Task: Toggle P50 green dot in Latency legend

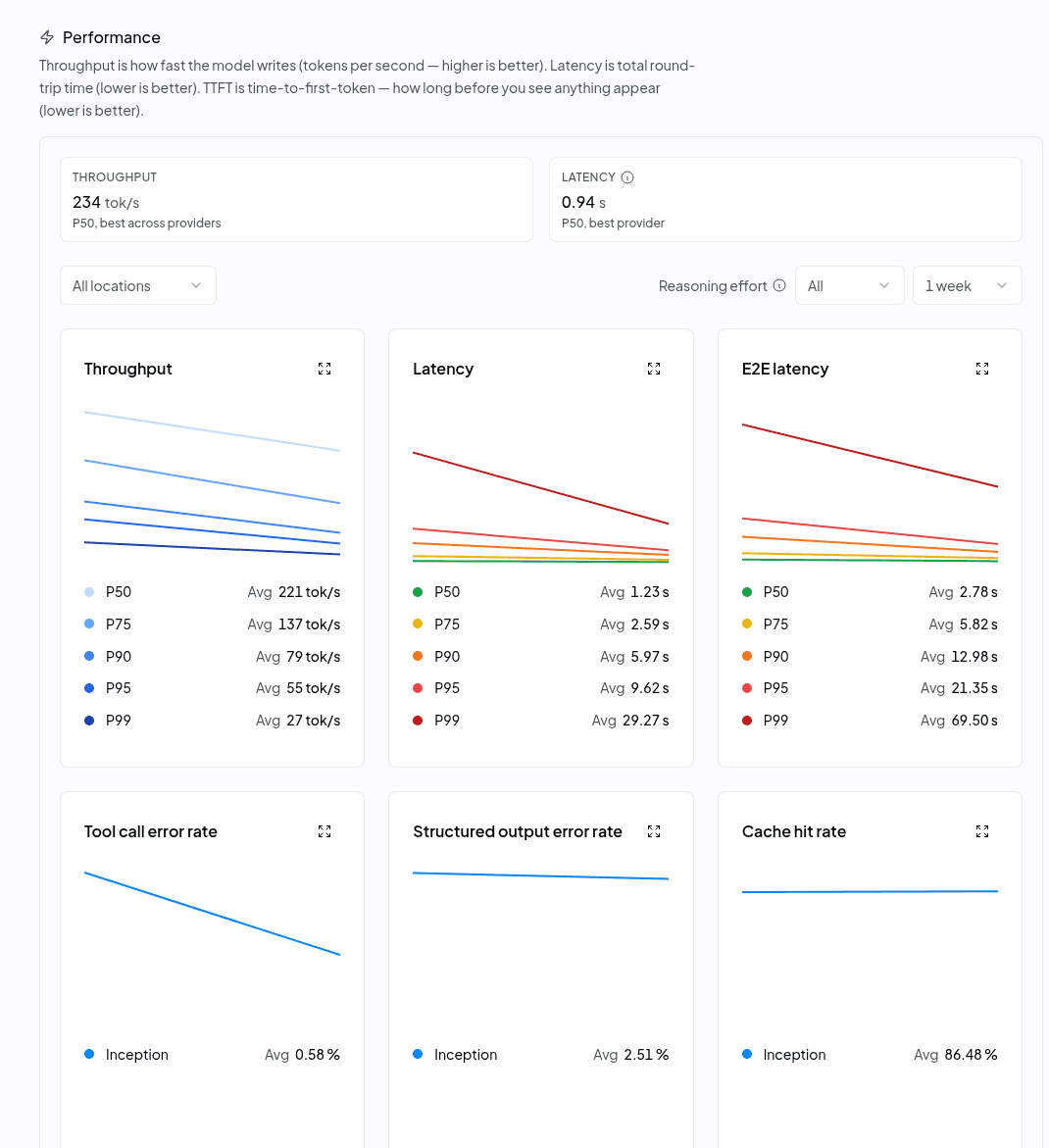Action: [418, 591]
